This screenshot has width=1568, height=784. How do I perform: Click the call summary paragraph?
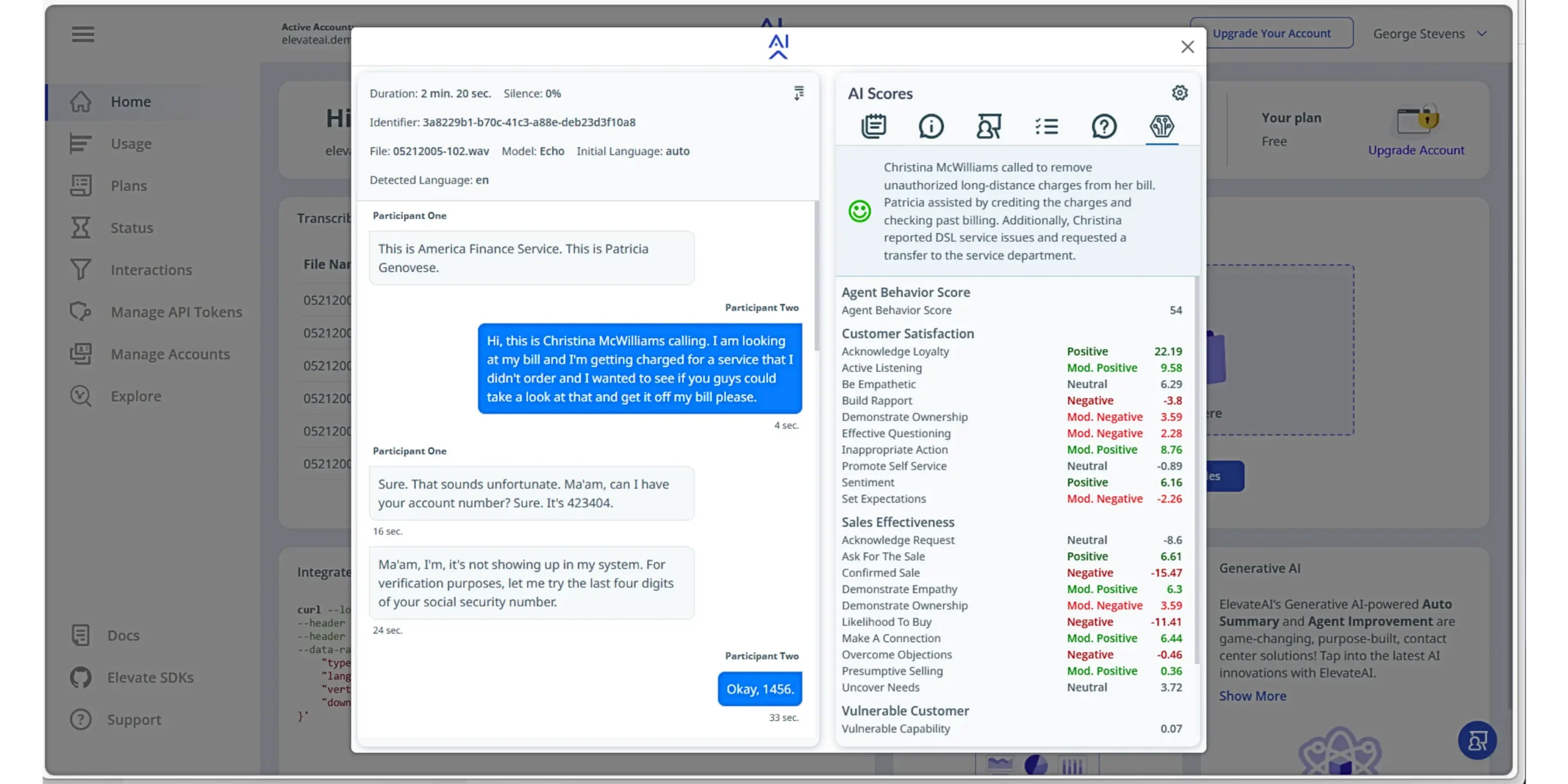point(1020,211)
